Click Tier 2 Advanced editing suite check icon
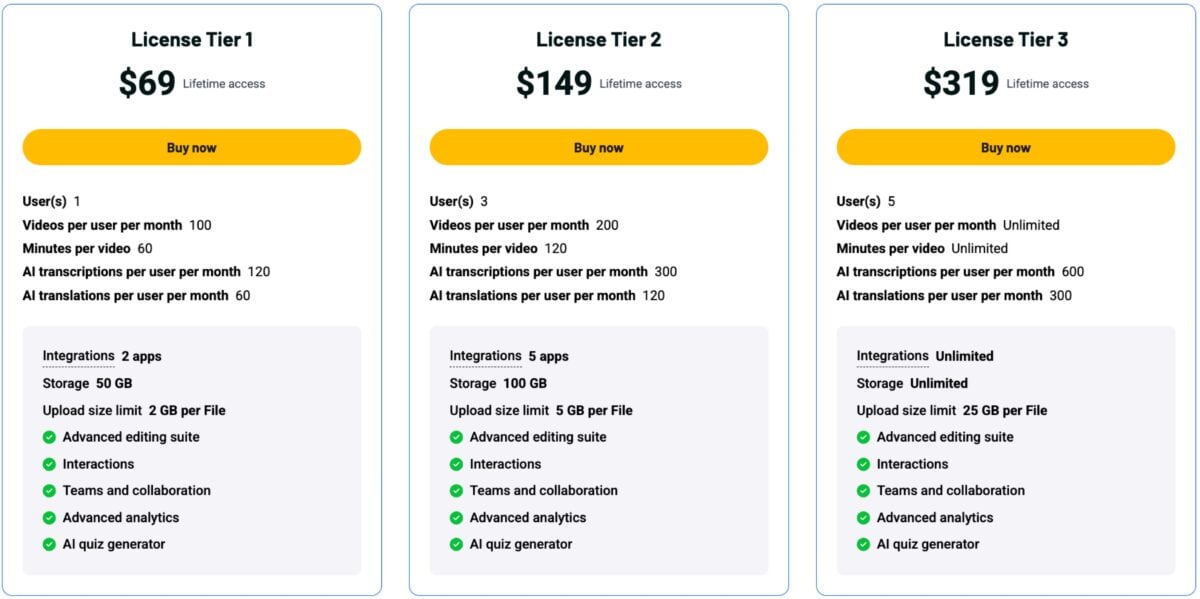The image size is (1200, 599). [x=456, y=437]
